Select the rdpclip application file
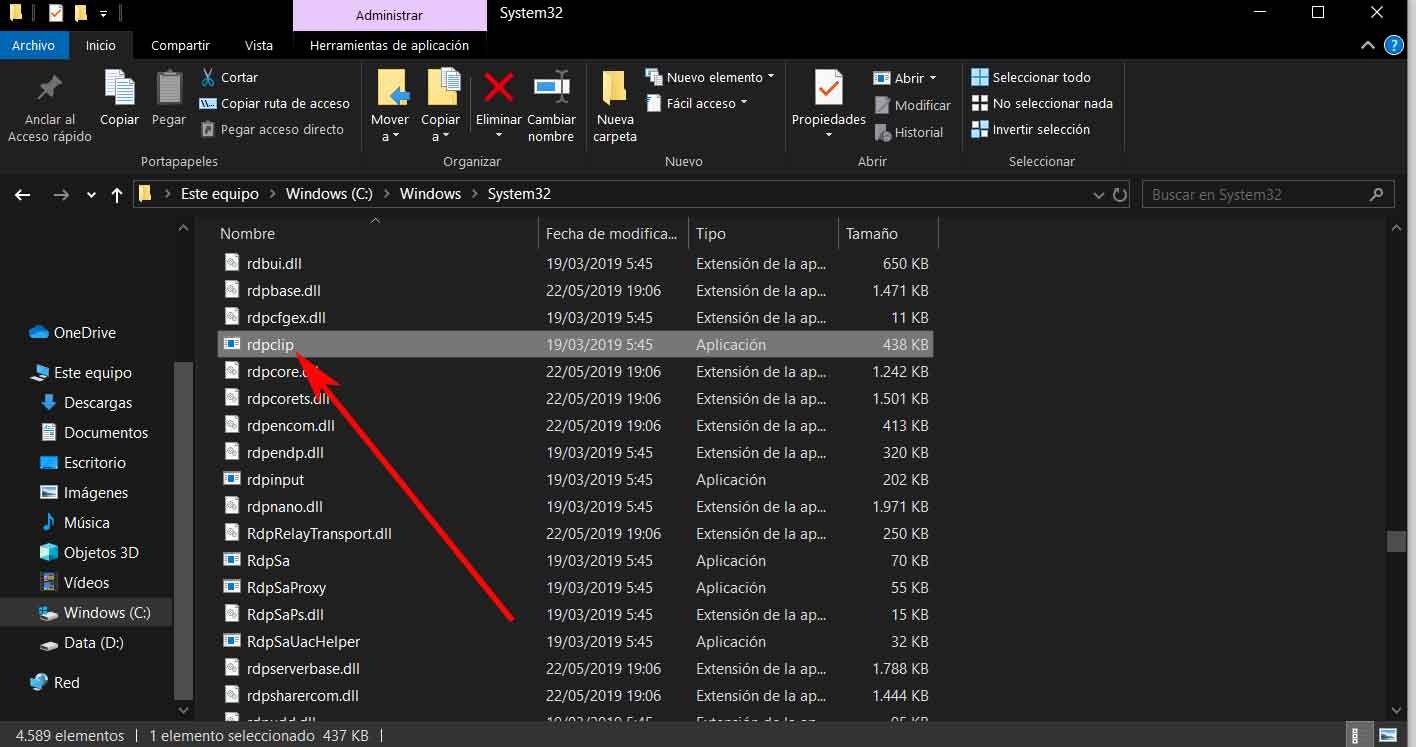1416x747 pixels. pos(575,344)
